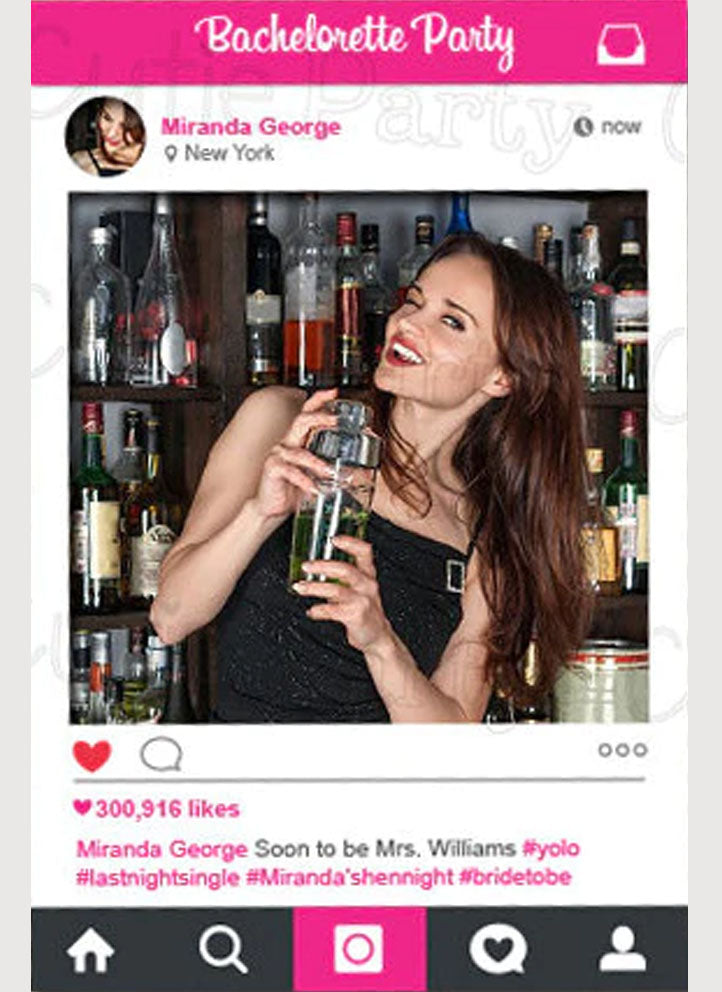Screen dimensions: 722x992
Task: Open the profile person tab
Action: pyautogui.click(x=623, y=949)
